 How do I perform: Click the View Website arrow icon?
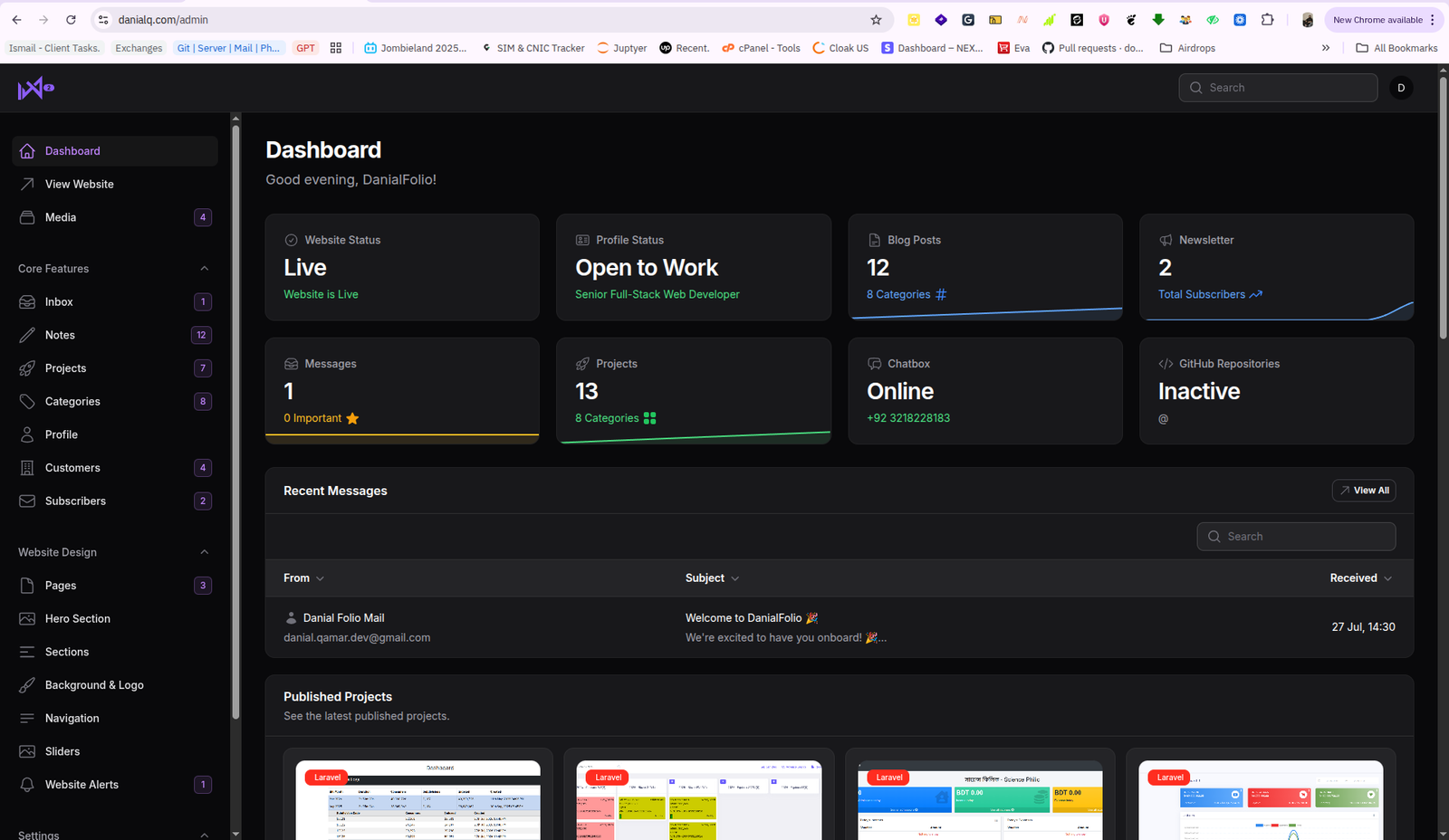pyautogui.click(x=27, y=184)
